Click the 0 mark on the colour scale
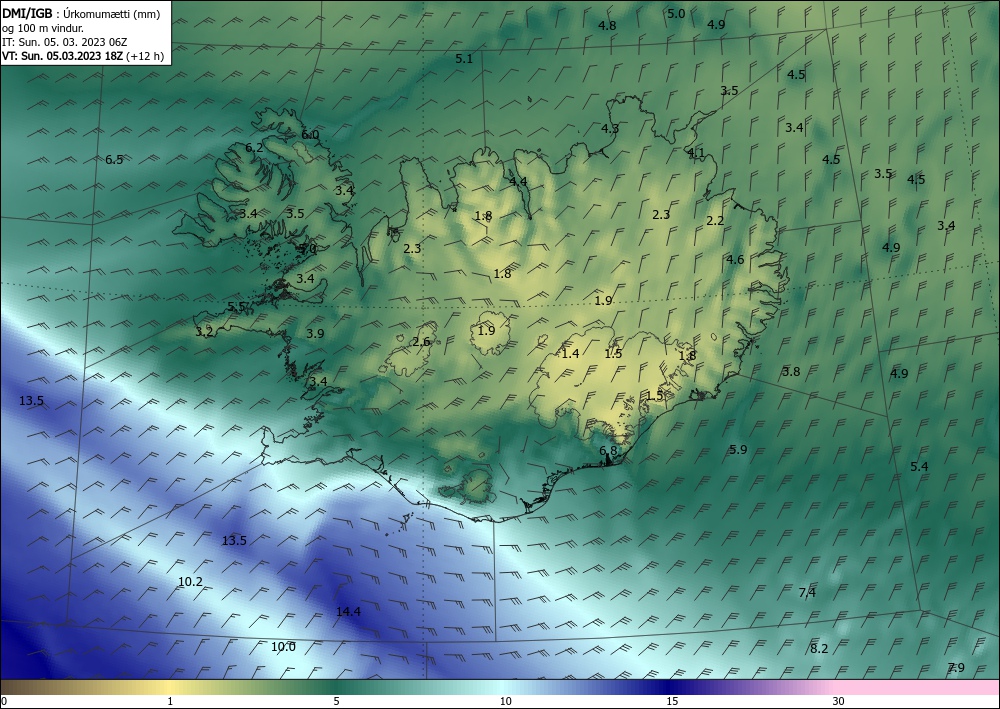Screen dimensions: 1000x709 [x=4, y=701]
